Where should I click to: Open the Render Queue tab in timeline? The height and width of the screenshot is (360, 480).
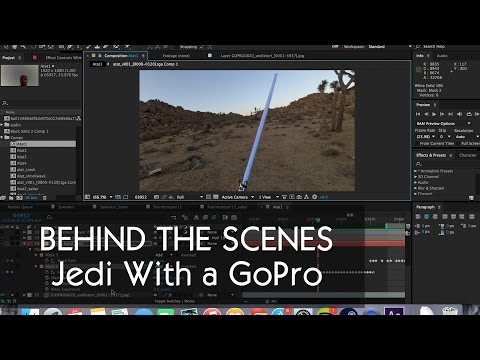coord(20,207)
